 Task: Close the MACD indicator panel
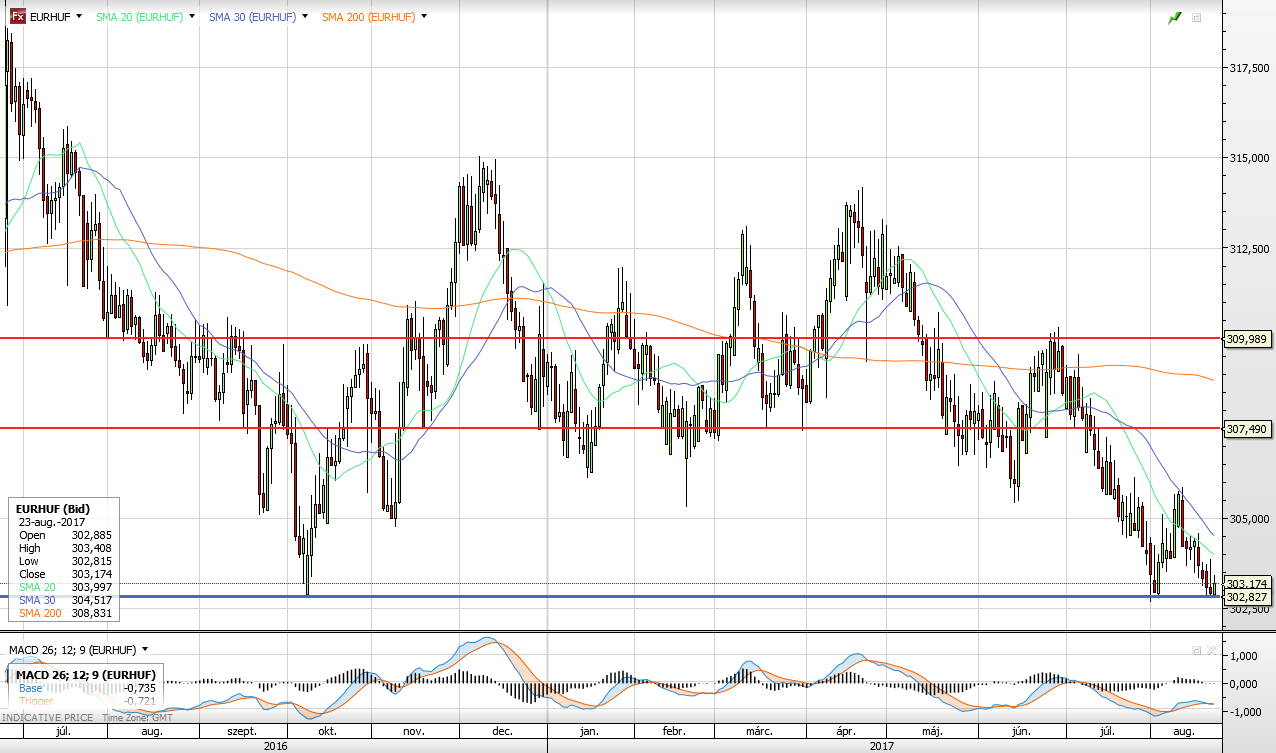[1211, 650]
